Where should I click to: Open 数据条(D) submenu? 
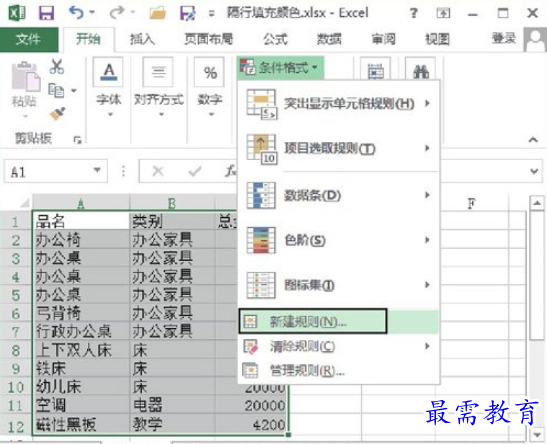click(x=339, y=195)
